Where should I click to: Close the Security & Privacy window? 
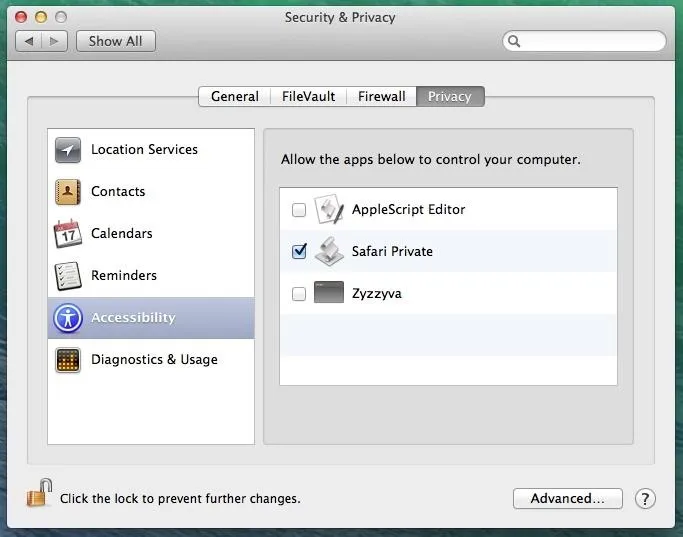21,17
